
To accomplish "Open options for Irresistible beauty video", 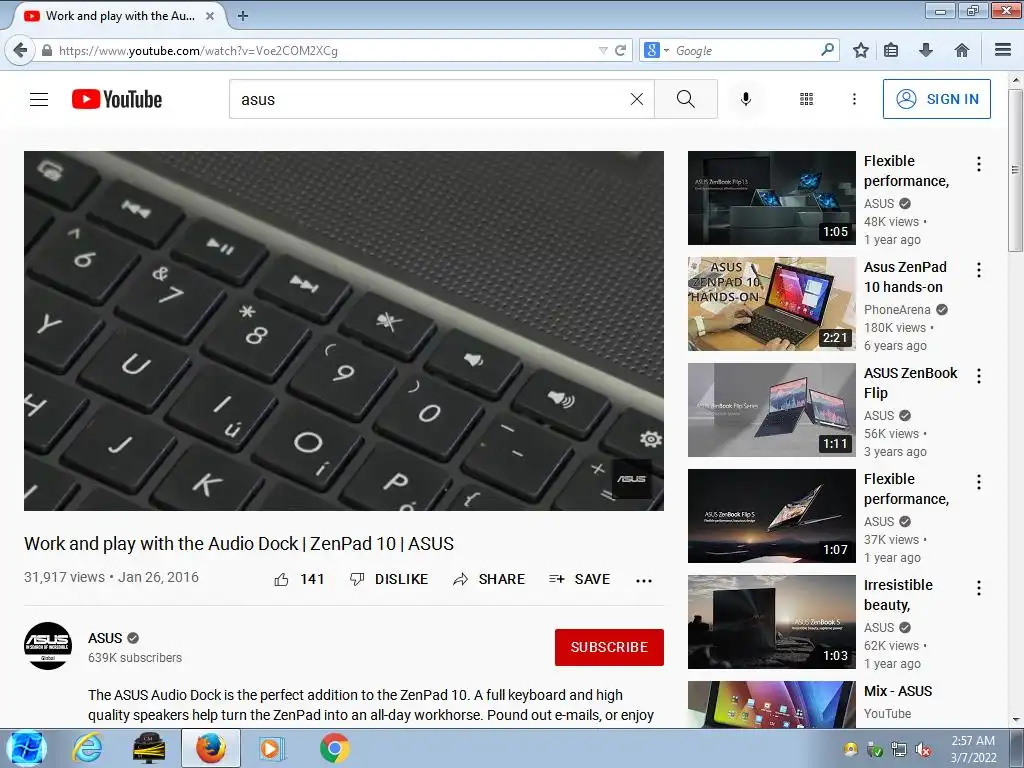I will click(x=978, y=588).
